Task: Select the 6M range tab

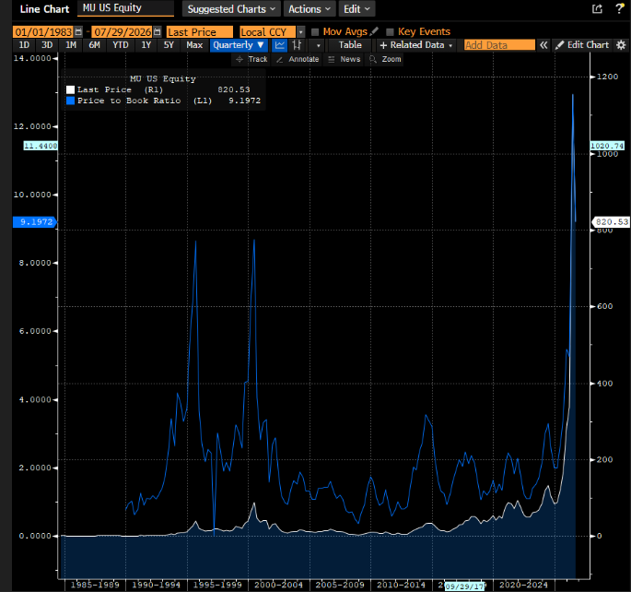Action: [x=94, y=45]
